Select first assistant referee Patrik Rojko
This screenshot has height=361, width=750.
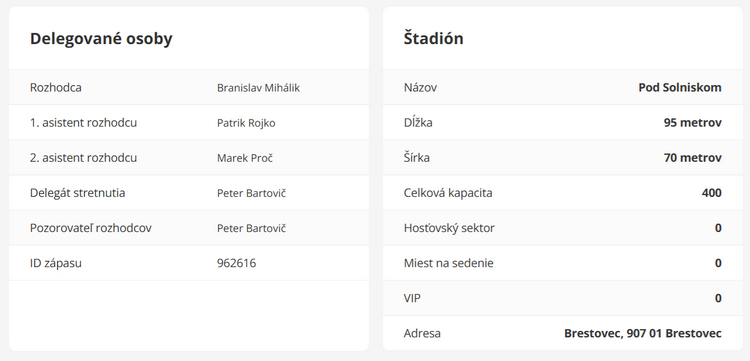coord(246,123)
